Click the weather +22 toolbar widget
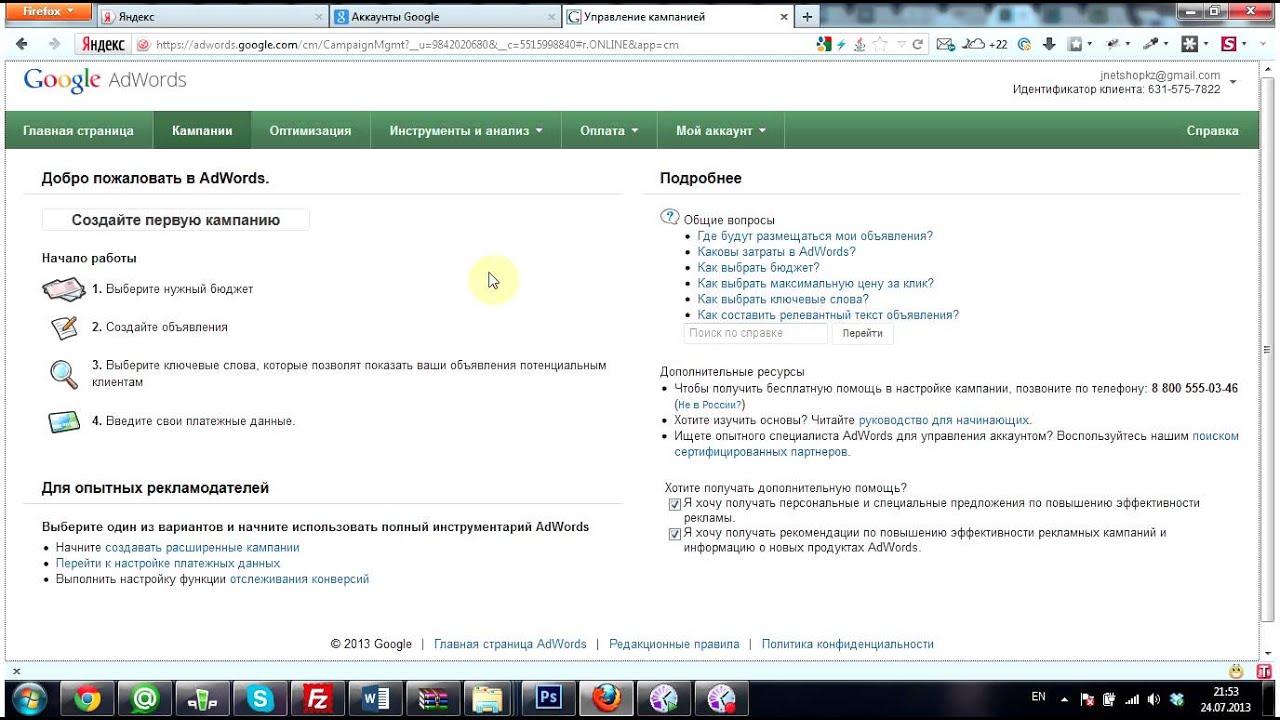The height and width of the screenshot is (720, 1280). click(x=985, y=44)
